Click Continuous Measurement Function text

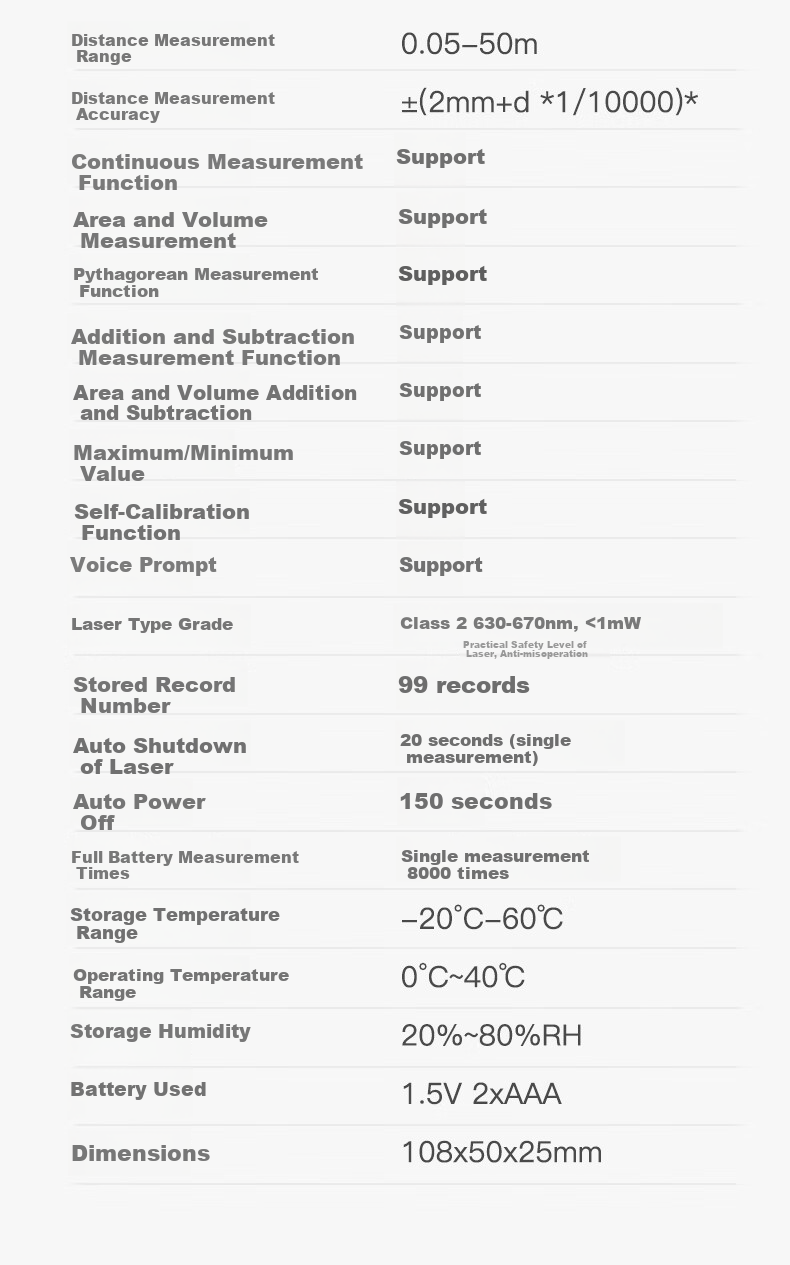[217, 172]
